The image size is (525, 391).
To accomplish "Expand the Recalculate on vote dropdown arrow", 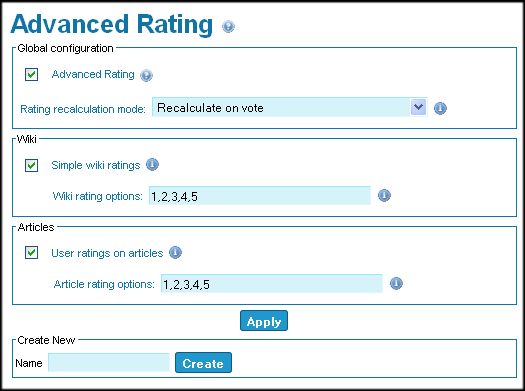I will (418, 107).
